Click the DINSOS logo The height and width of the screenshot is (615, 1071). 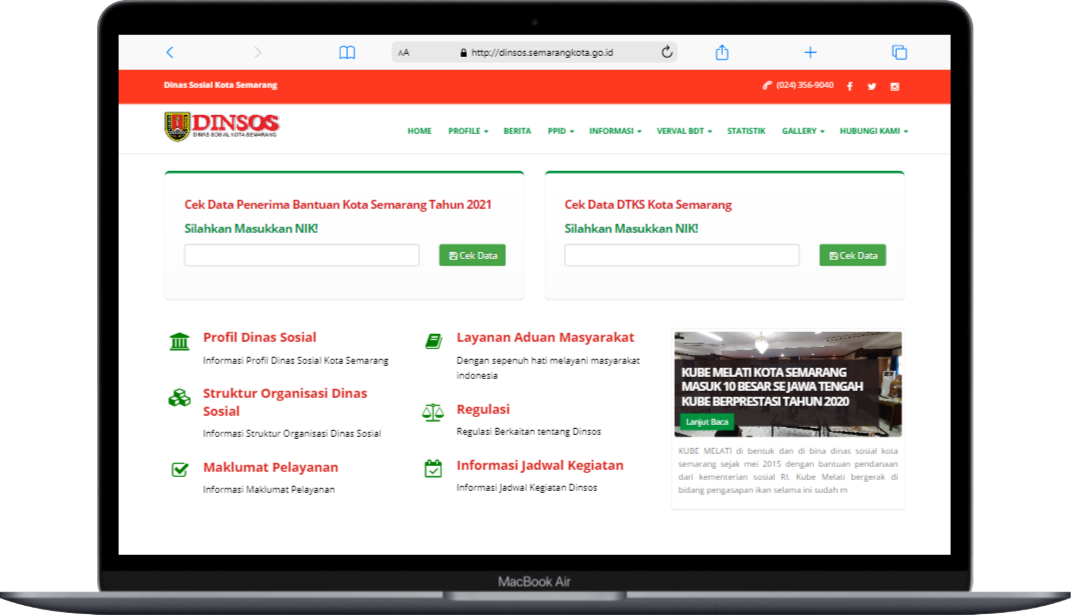pyautogui.click(x=222, y=127)
